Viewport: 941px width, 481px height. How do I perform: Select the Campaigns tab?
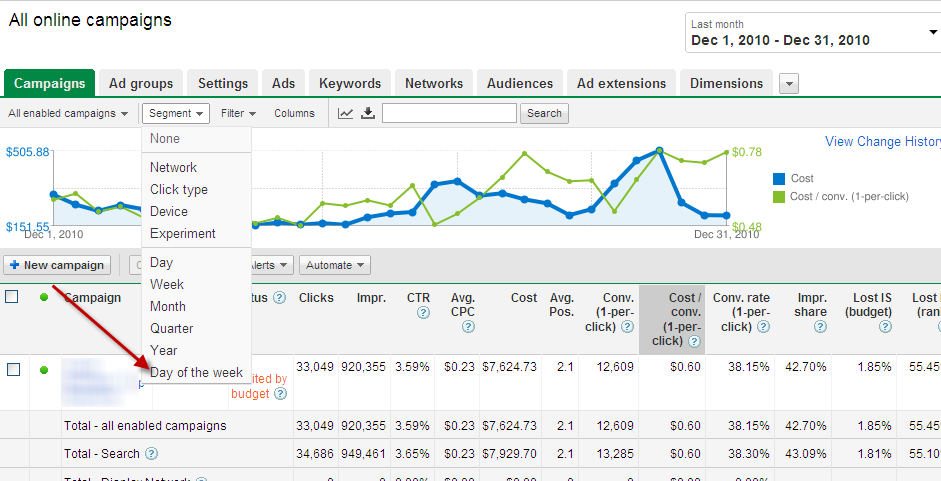(50, 83)
